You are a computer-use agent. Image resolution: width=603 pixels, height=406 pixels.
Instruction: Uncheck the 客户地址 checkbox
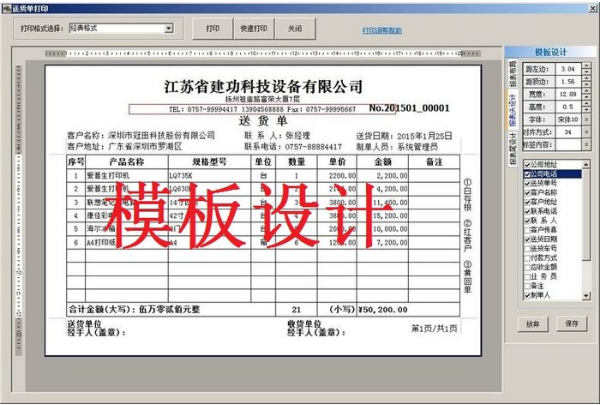(528, 202)
